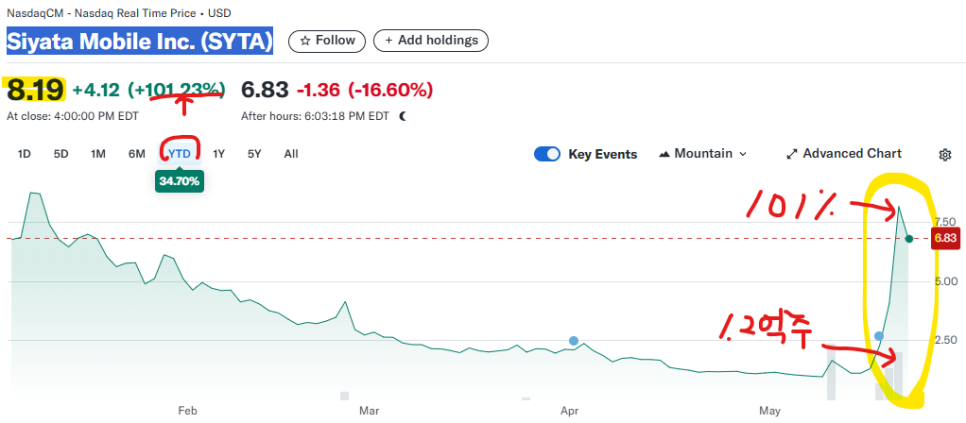Select the 5Y time range
The image size is (966, 423).
pyautogui.click(x=254, y=154)
